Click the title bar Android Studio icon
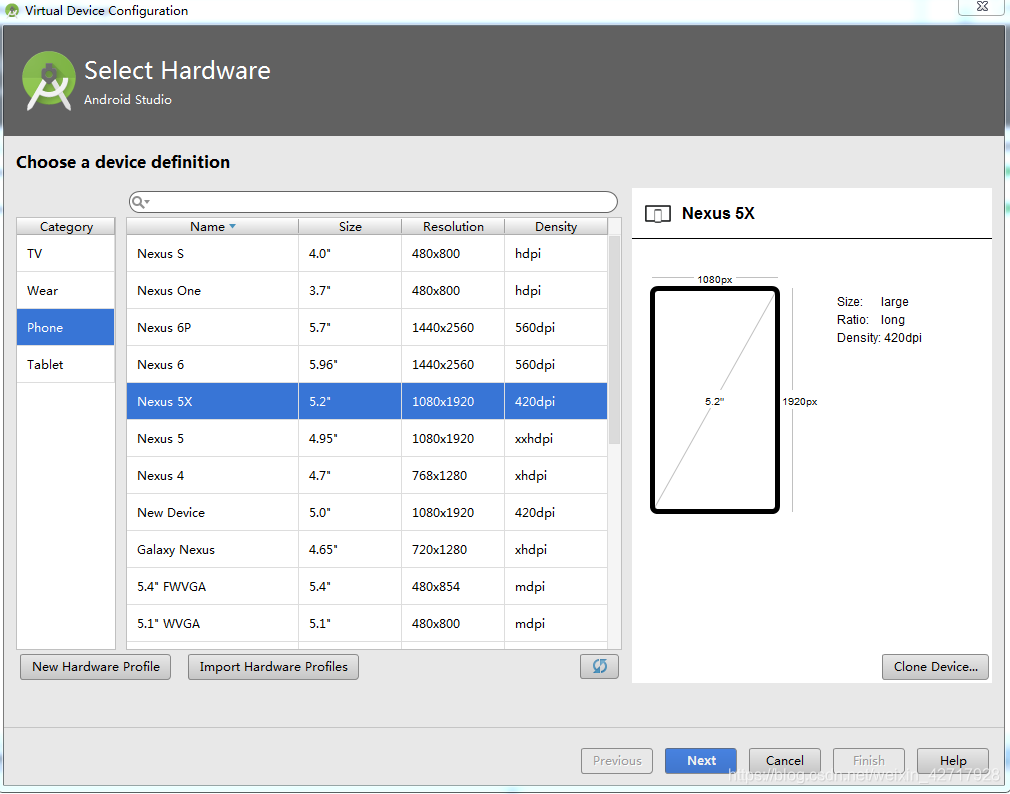 point(12,10)
